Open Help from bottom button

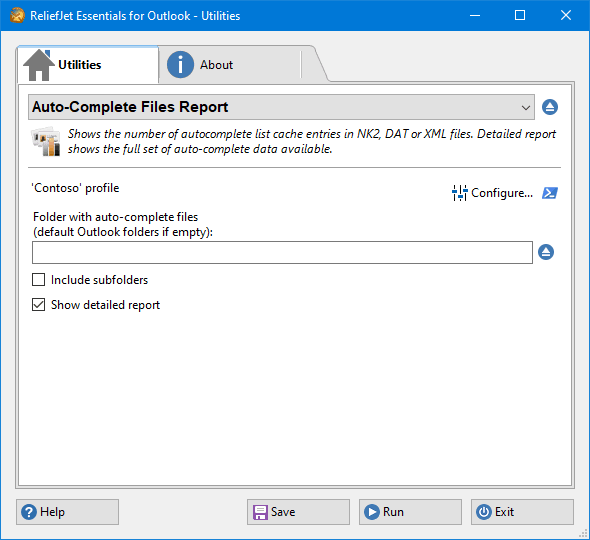(x=67, y=512)
